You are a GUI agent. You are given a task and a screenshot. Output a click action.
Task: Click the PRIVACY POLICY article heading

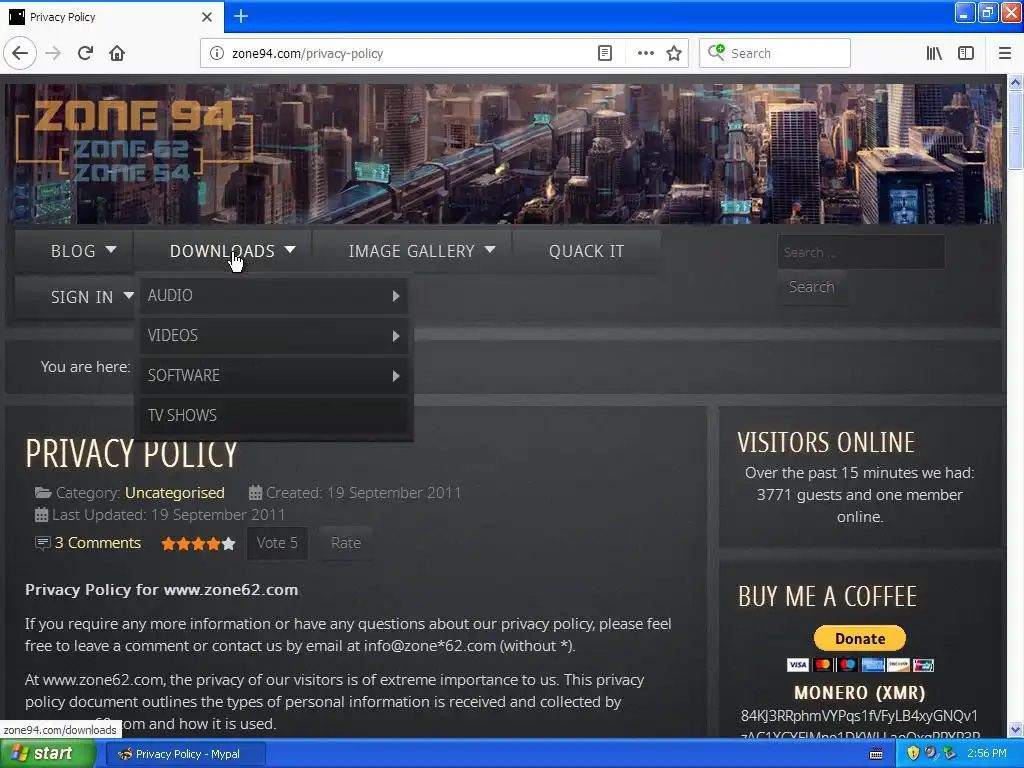tap(131, 453)
